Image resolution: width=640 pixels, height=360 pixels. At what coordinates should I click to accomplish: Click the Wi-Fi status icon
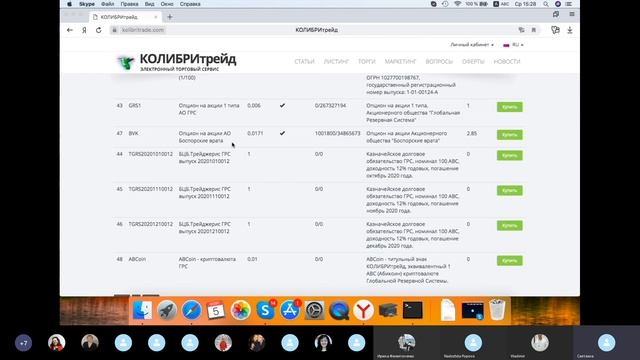point(457,4)
